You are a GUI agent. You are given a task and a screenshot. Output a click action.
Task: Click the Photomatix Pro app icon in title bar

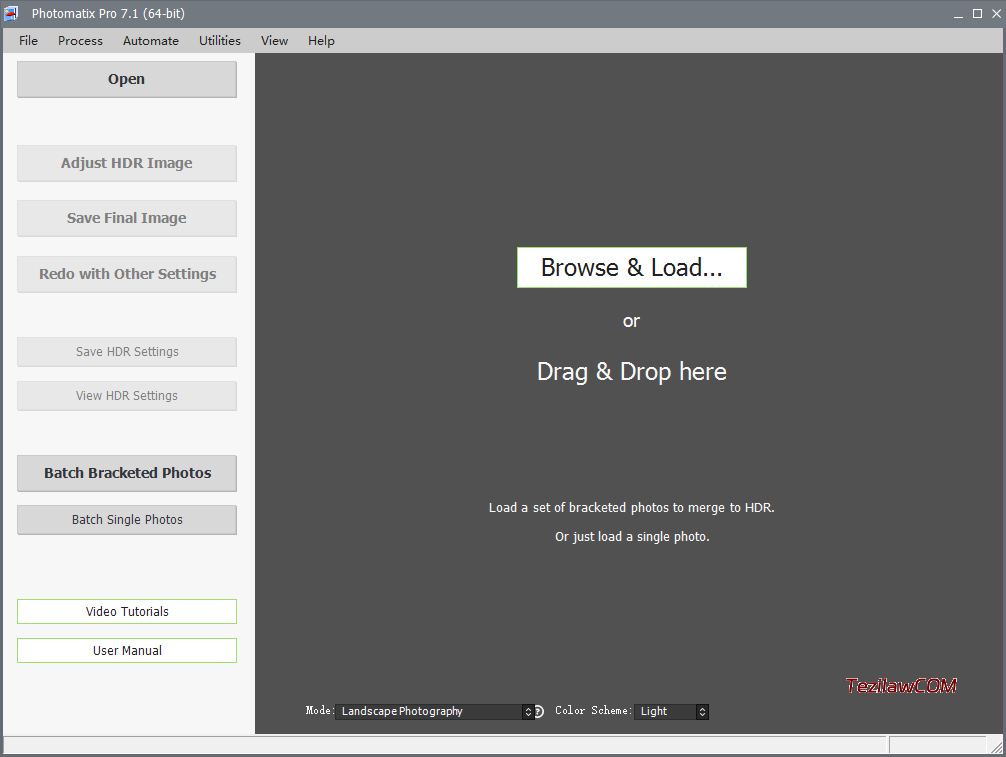click(11, 13)
